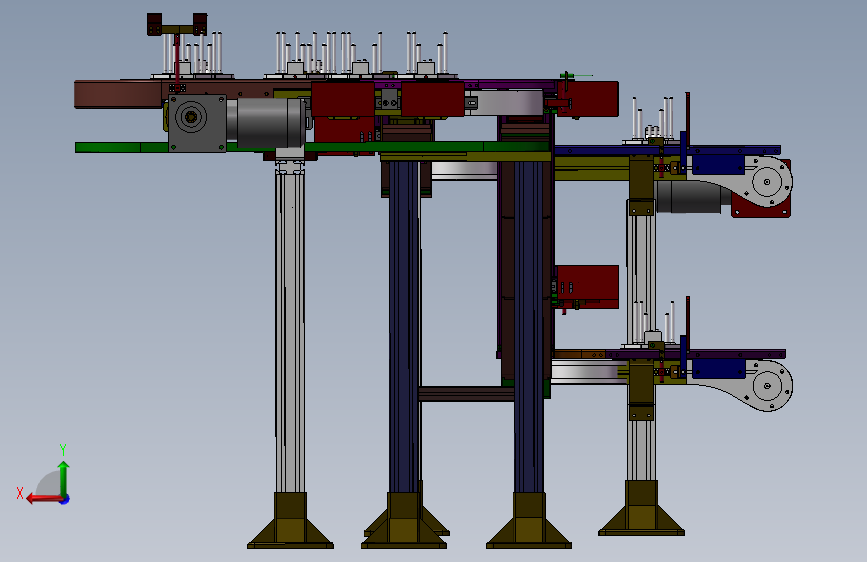Select the gray square gearbox housing at top left
867x562 pixels.
197,123
